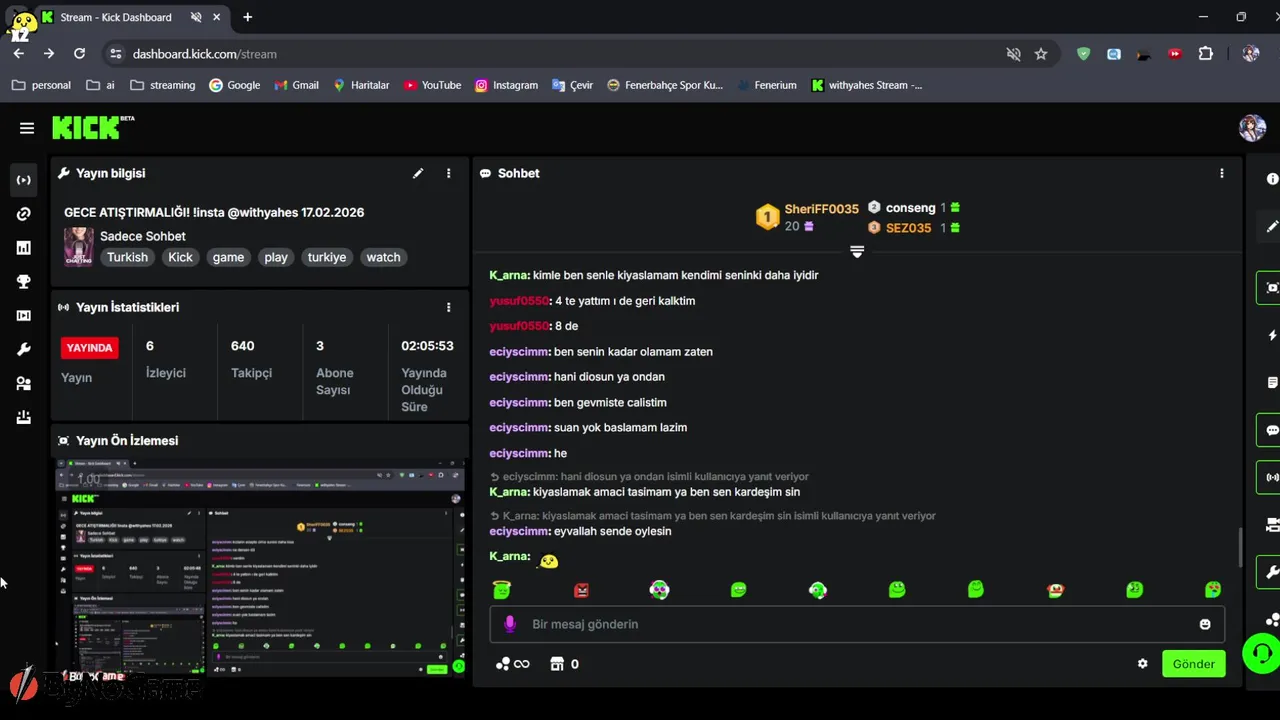Collapse the chat leaderboard with the arrow toggle
1280x720 pixels.
[857, 251]
